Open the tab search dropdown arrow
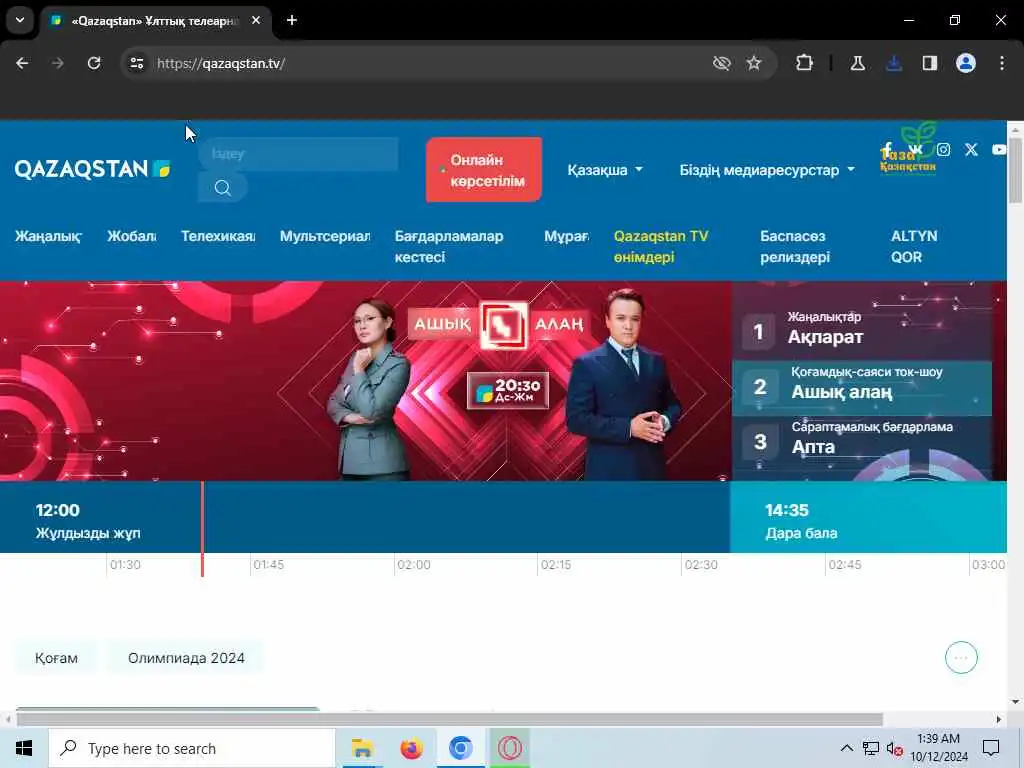 [20, 20]
